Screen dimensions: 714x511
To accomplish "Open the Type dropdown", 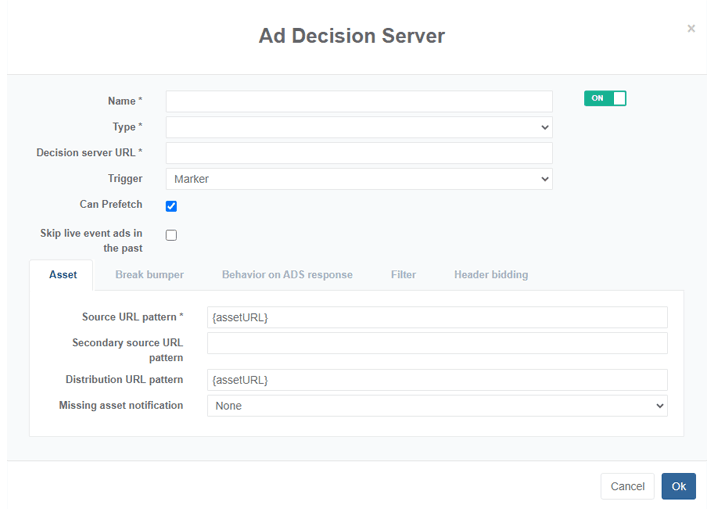I will pyautogui.click(x=359, y=127).
